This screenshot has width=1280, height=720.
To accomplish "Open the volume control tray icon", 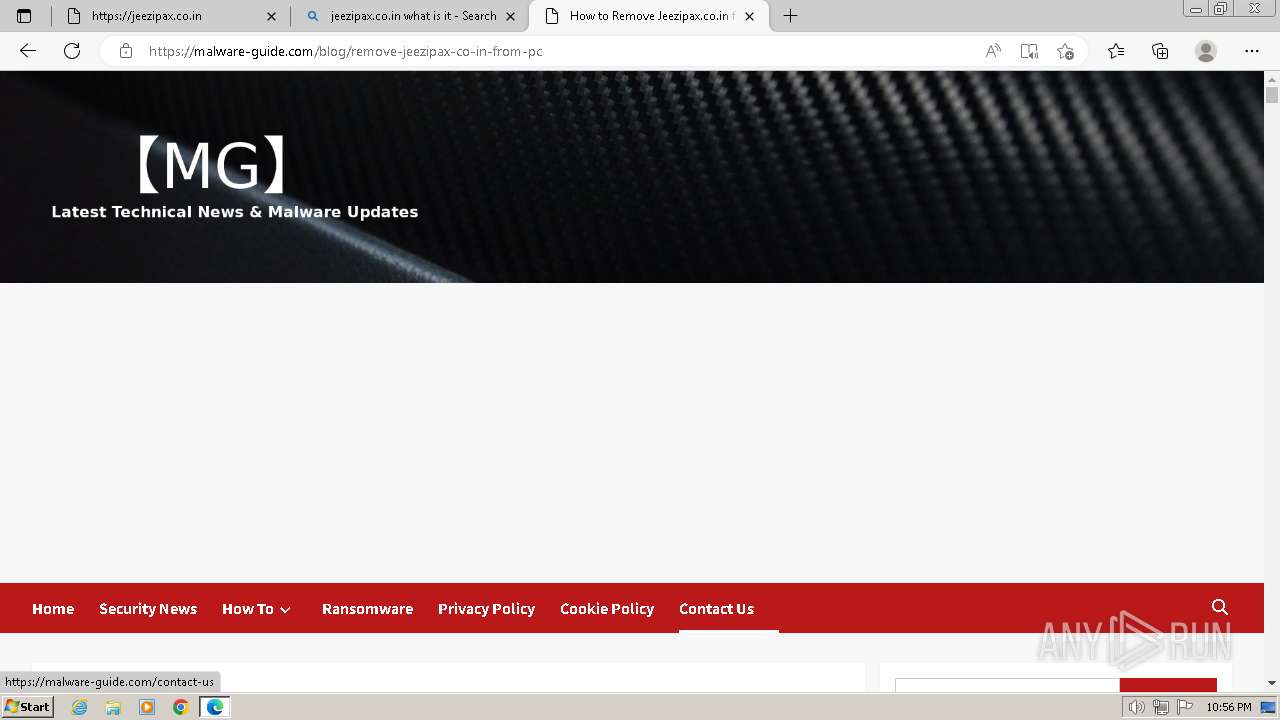I will coord(1137,707).
